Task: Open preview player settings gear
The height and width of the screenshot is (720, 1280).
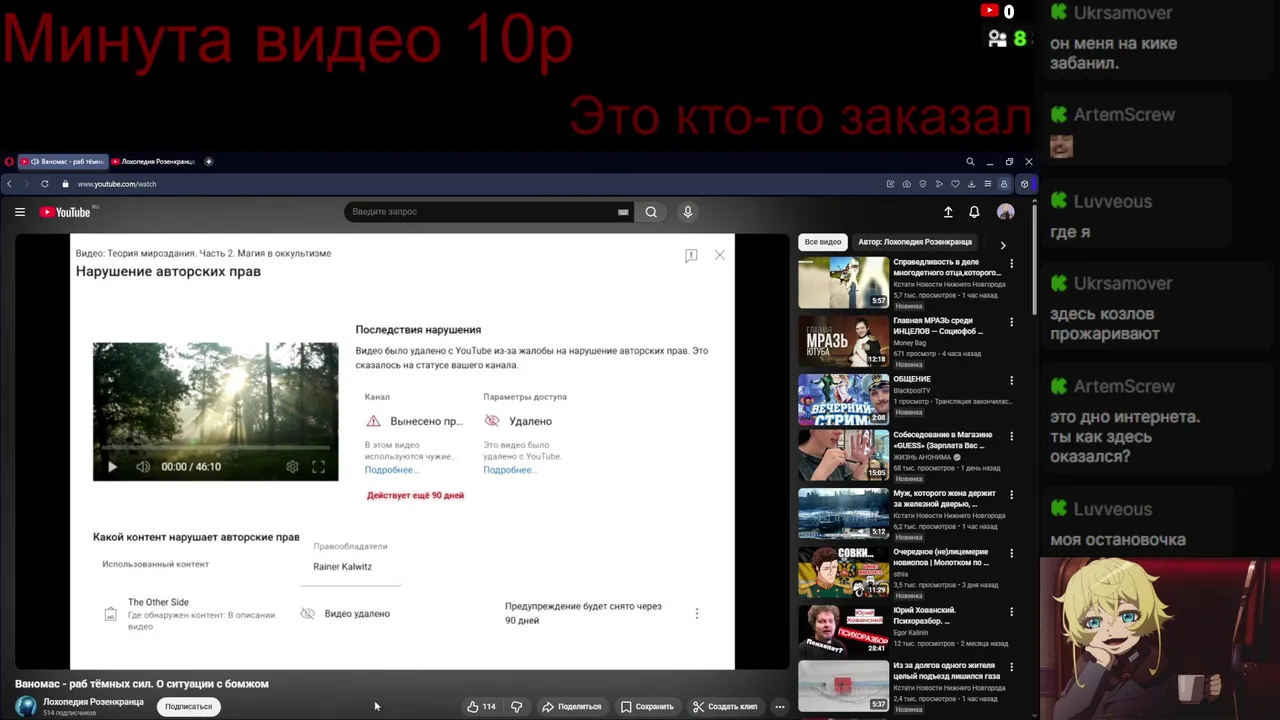Action: click(292, 467)
